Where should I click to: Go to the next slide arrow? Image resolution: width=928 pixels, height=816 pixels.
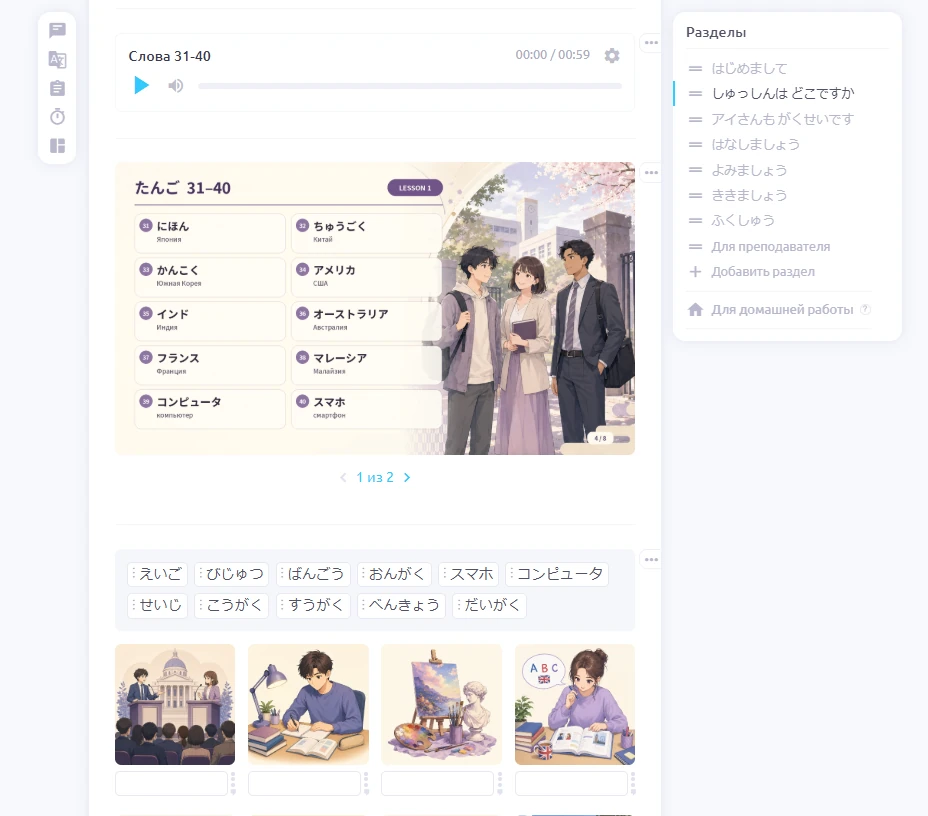[x=407, y=478]
